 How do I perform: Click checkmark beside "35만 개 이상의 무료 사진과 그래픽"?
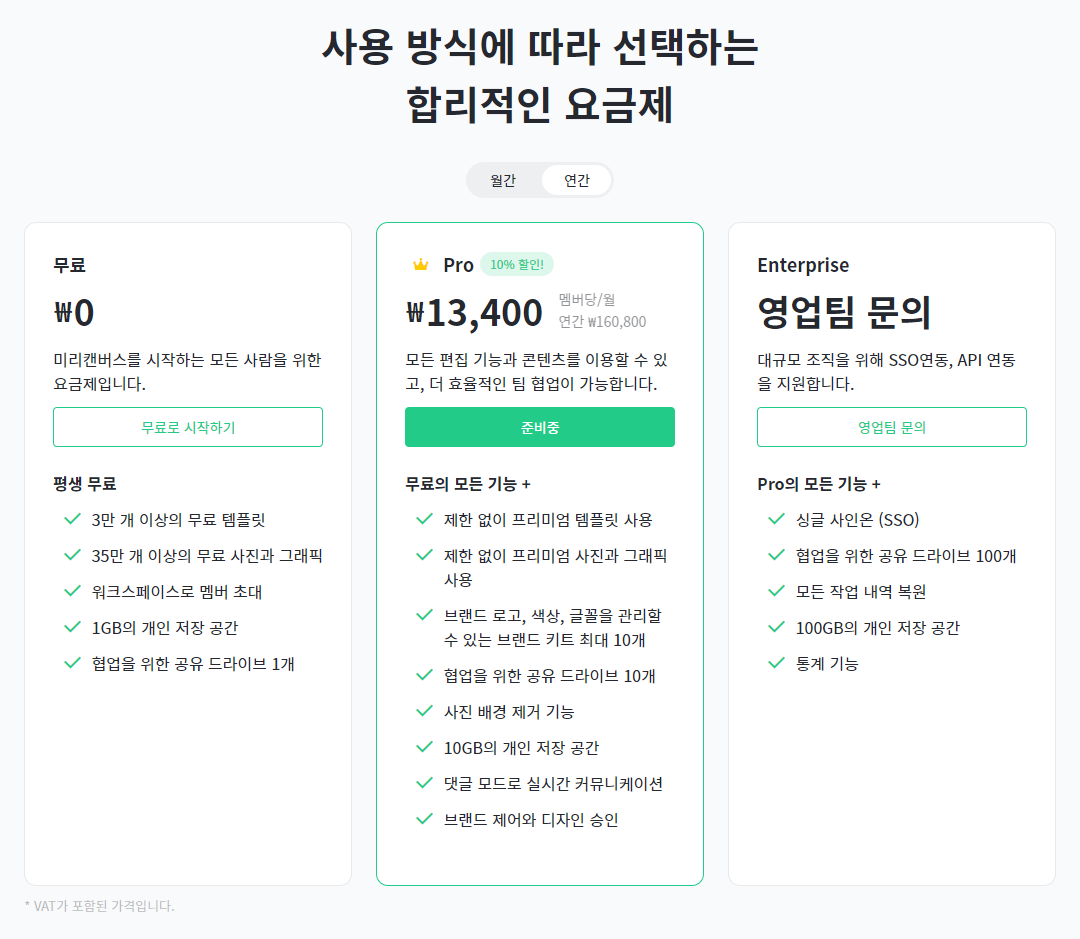[72, 555]
